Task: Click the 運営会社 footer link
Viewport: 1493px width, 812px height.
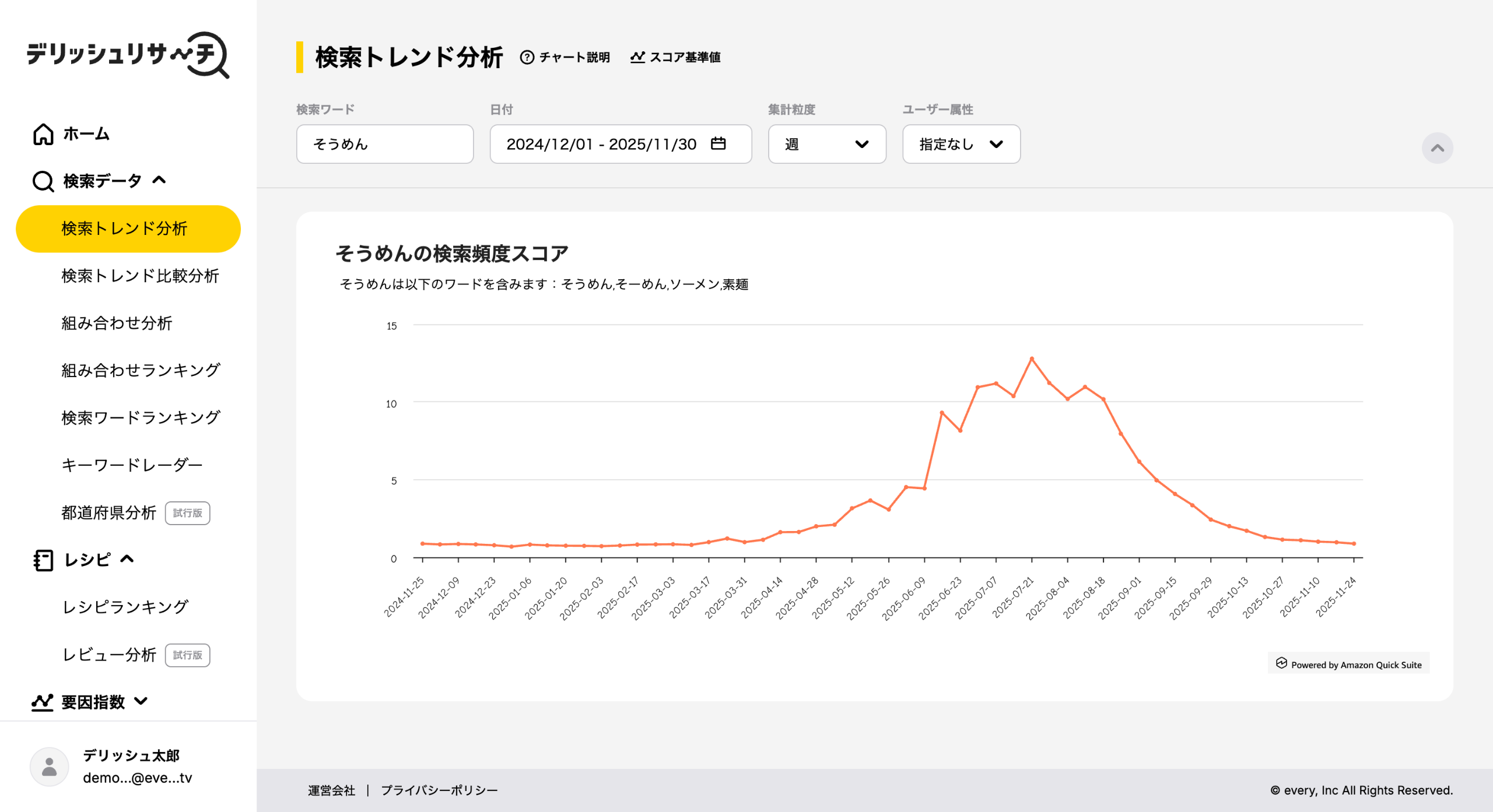Action: pyautogui.click(x=331, y=790)
